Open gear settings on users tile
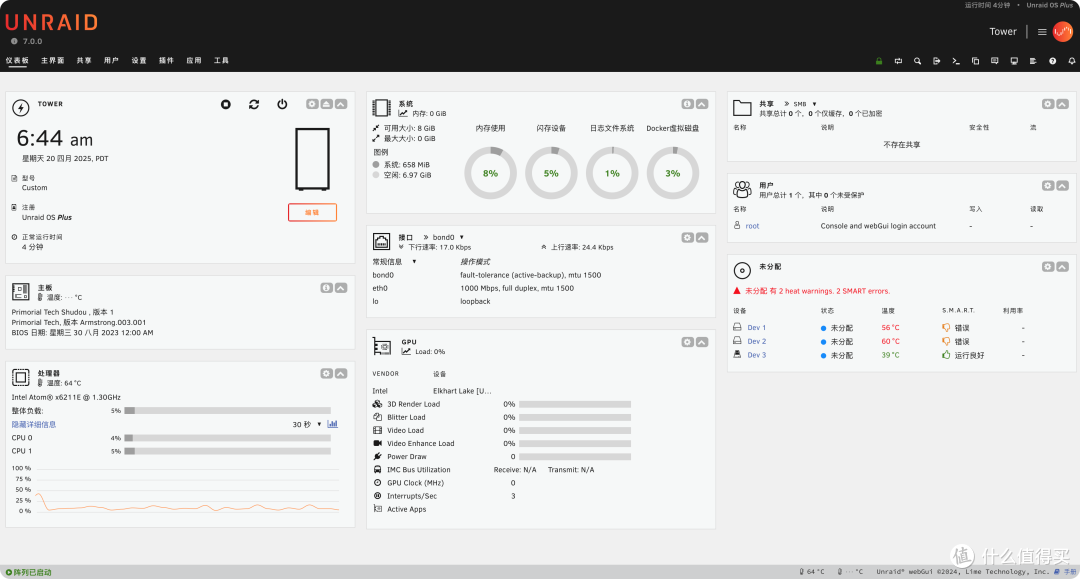The image size is (1080, 579). coord(1048,186)
